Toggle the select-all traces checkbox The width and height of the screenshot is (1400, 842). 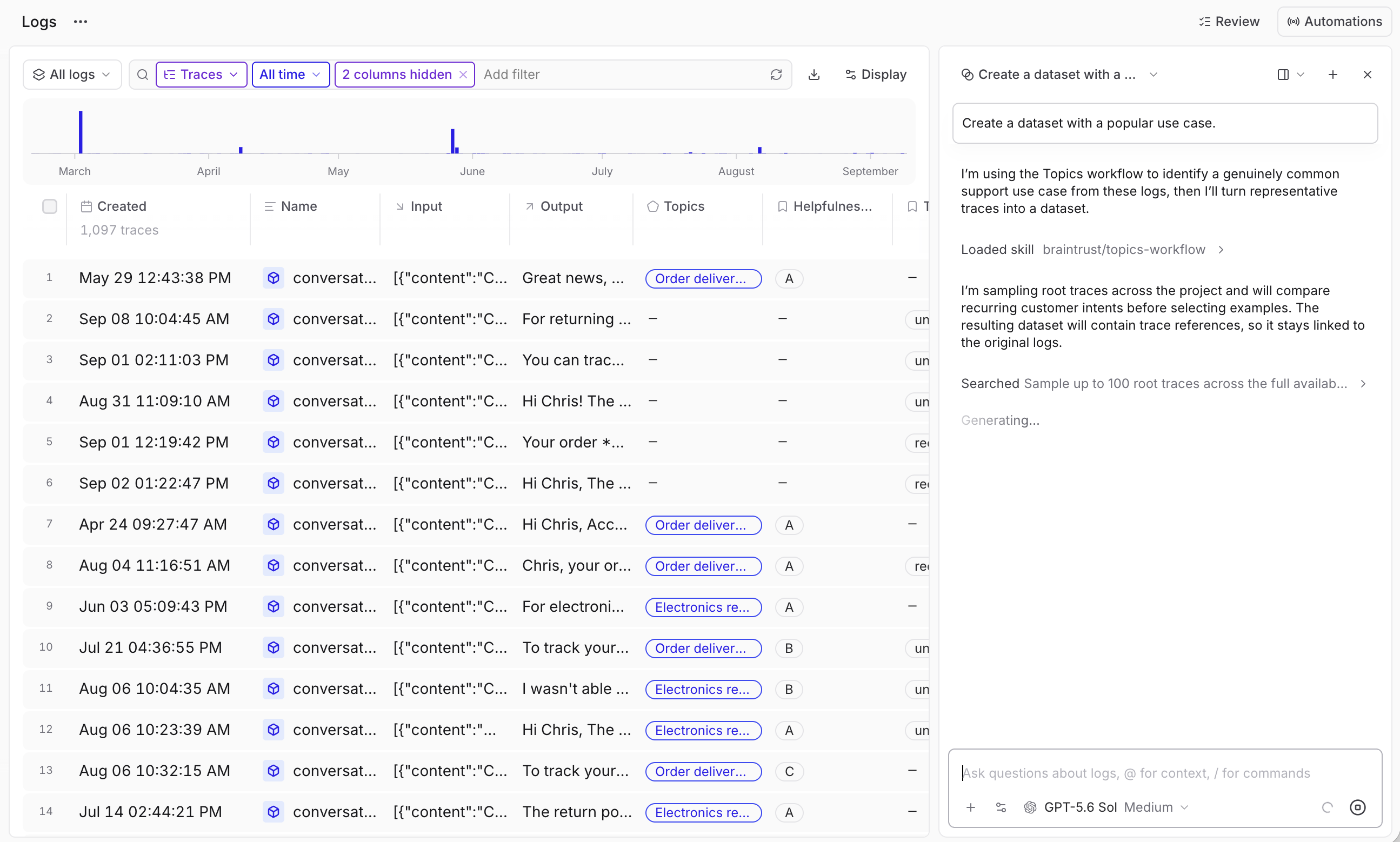coord(49,206)
